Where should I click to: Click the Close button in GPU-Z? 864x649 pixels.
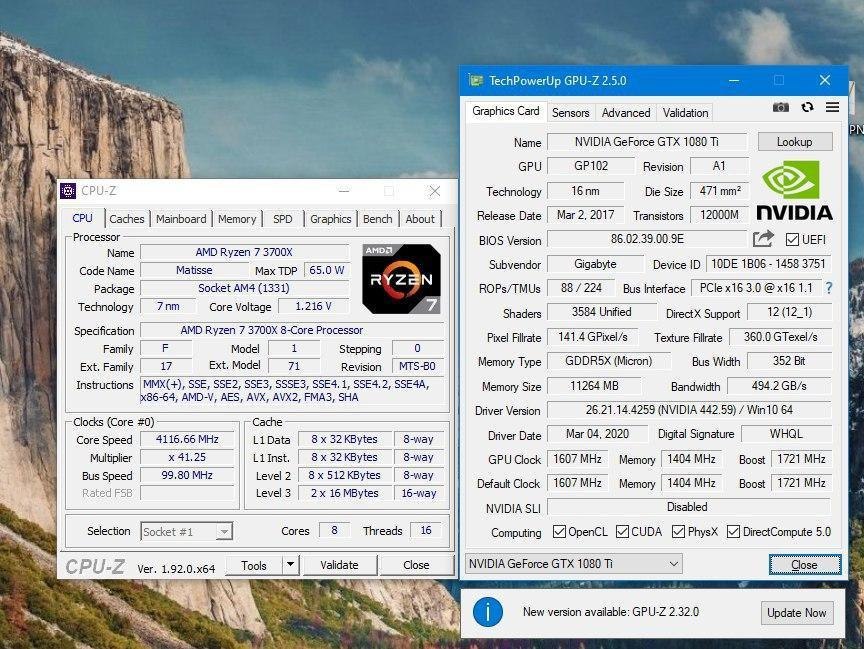tap(804, 565)
